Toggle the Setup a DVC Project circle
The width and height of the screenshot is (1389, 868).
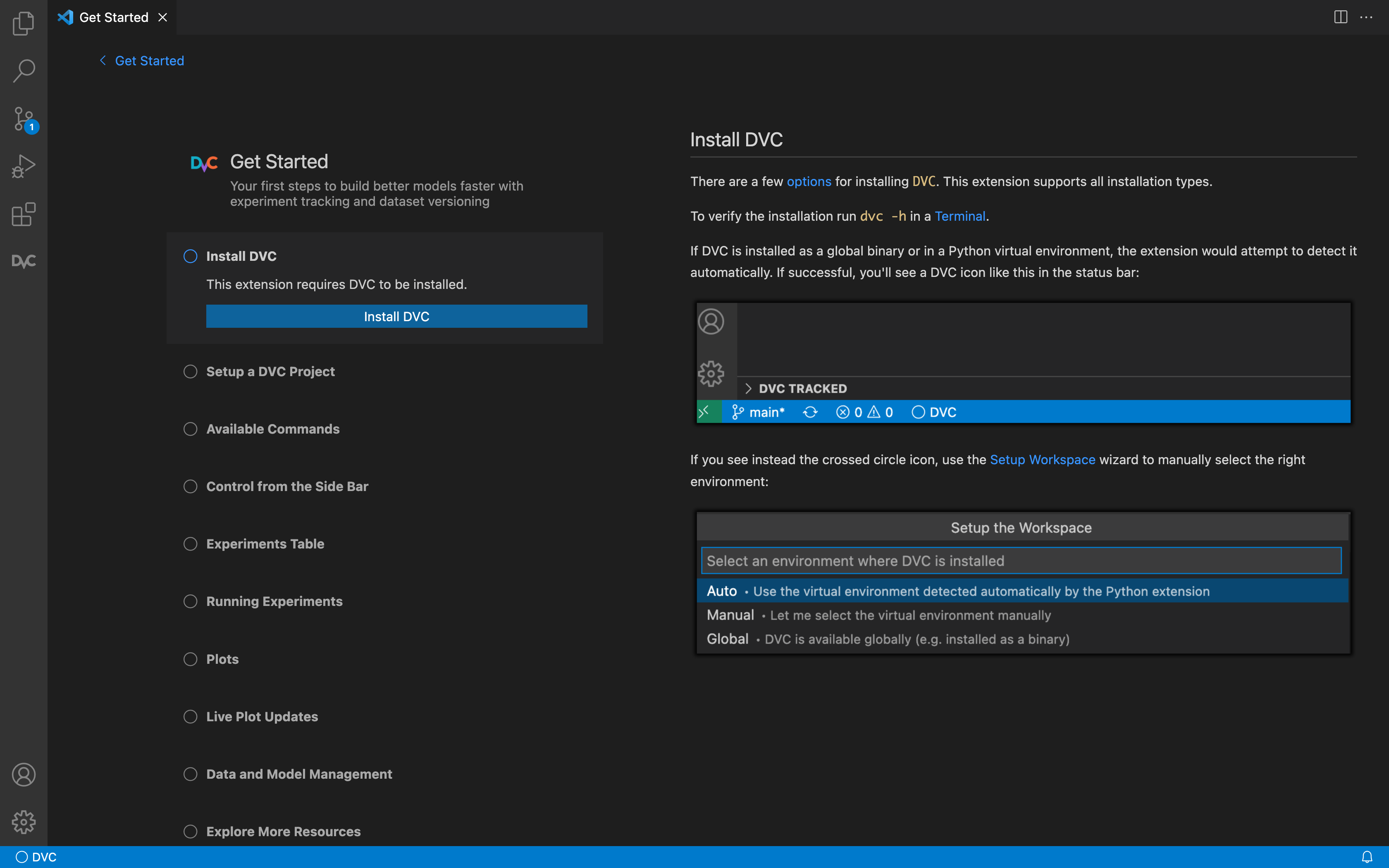[190, 372]
